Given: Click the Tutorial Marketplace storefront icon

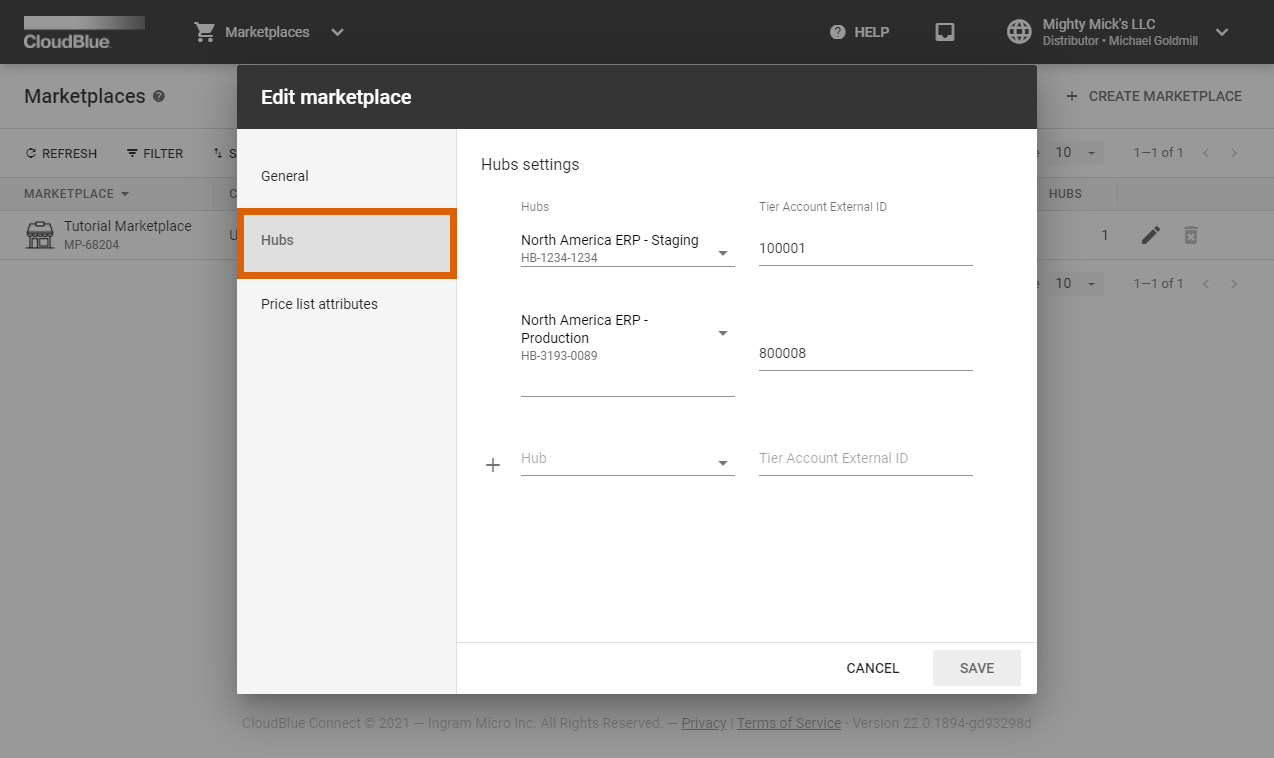Looking at the screenshot, I should tap(39, 234).
